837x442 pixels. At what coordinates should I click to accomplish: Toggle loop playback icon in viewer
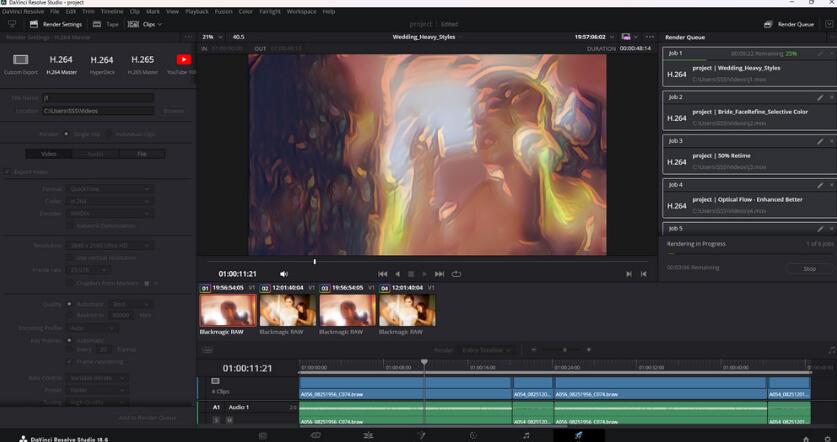tap(456, 274)
